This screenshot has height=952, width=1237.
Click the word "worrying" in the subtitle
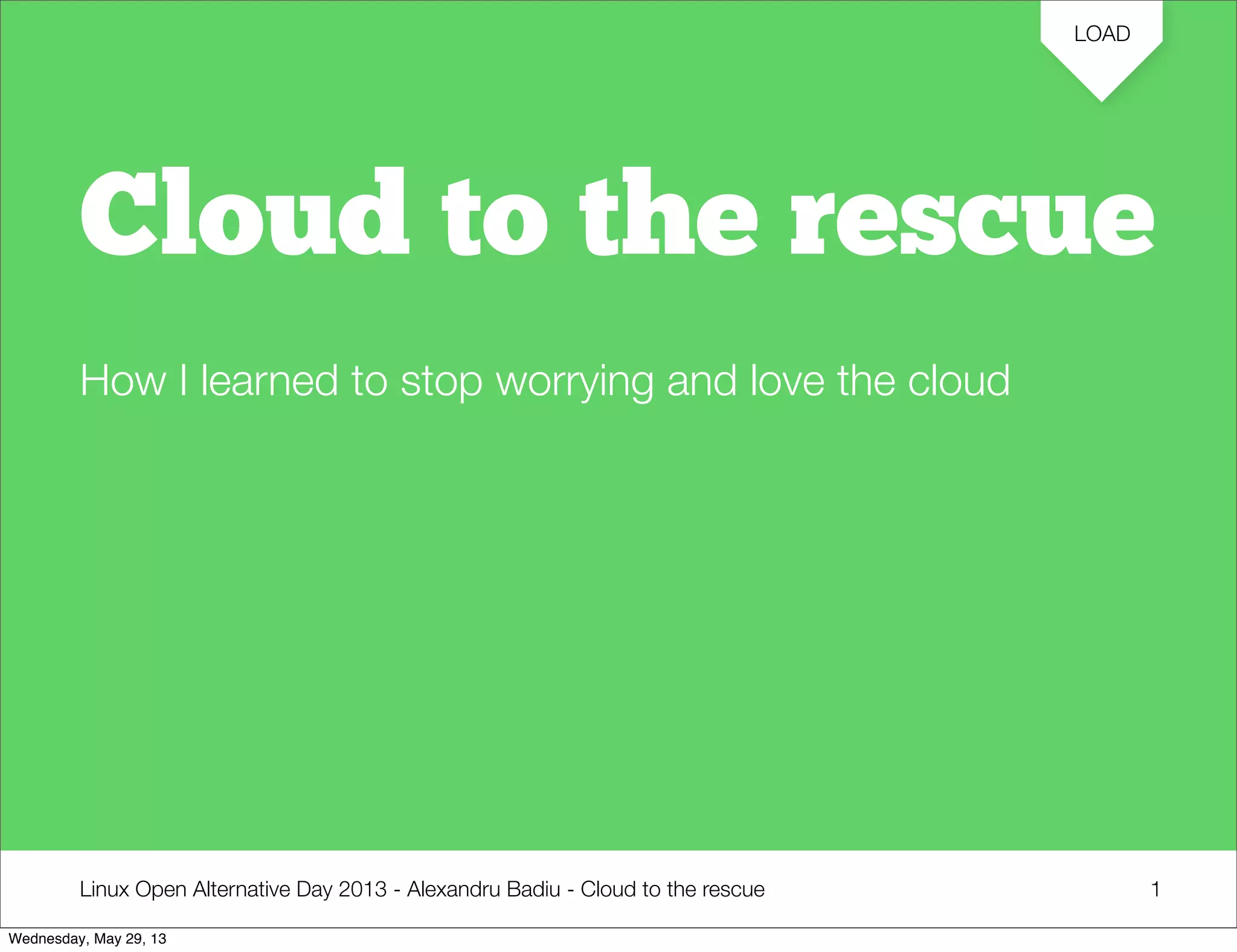point(574,381)
